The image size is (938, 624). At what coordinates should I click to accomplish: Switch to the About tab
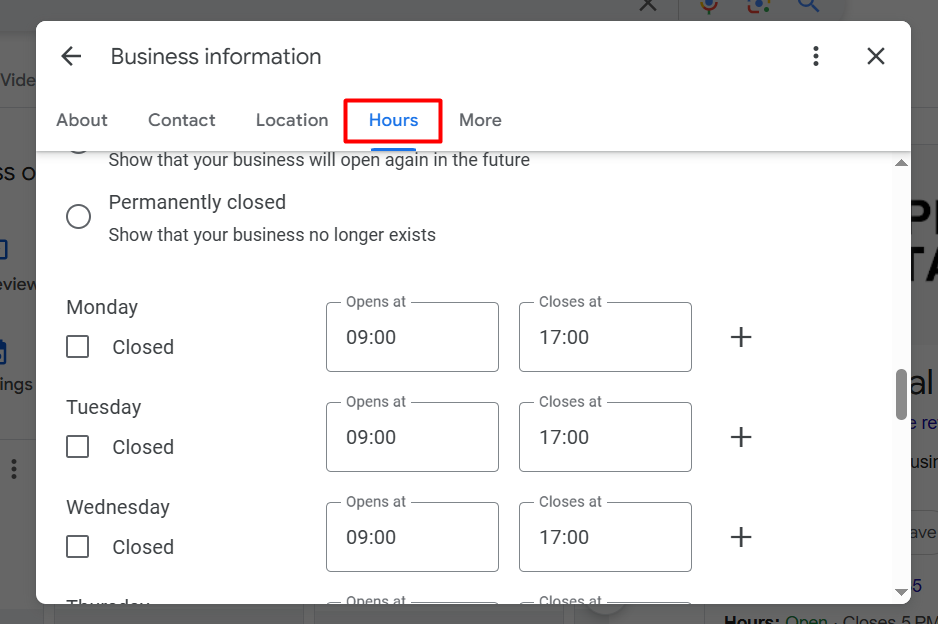coord(82,120)
